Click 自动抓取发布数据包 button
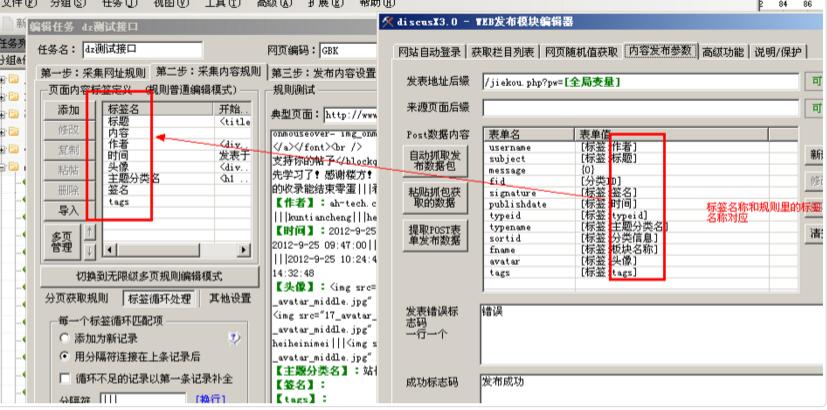 [436, 161]
